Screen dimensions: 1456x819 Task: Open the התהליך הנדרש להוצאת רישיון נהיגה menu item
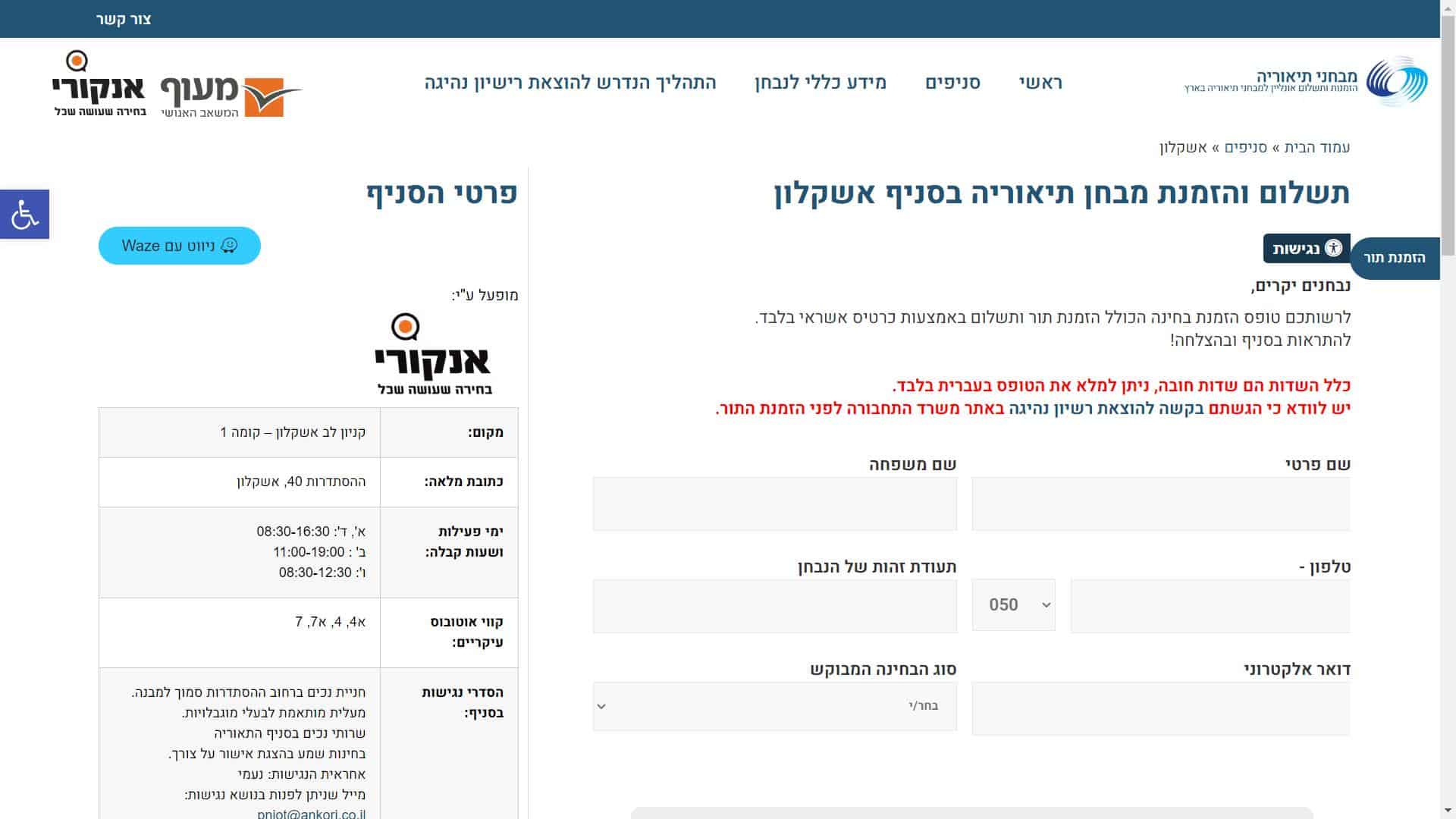(570, 83)
